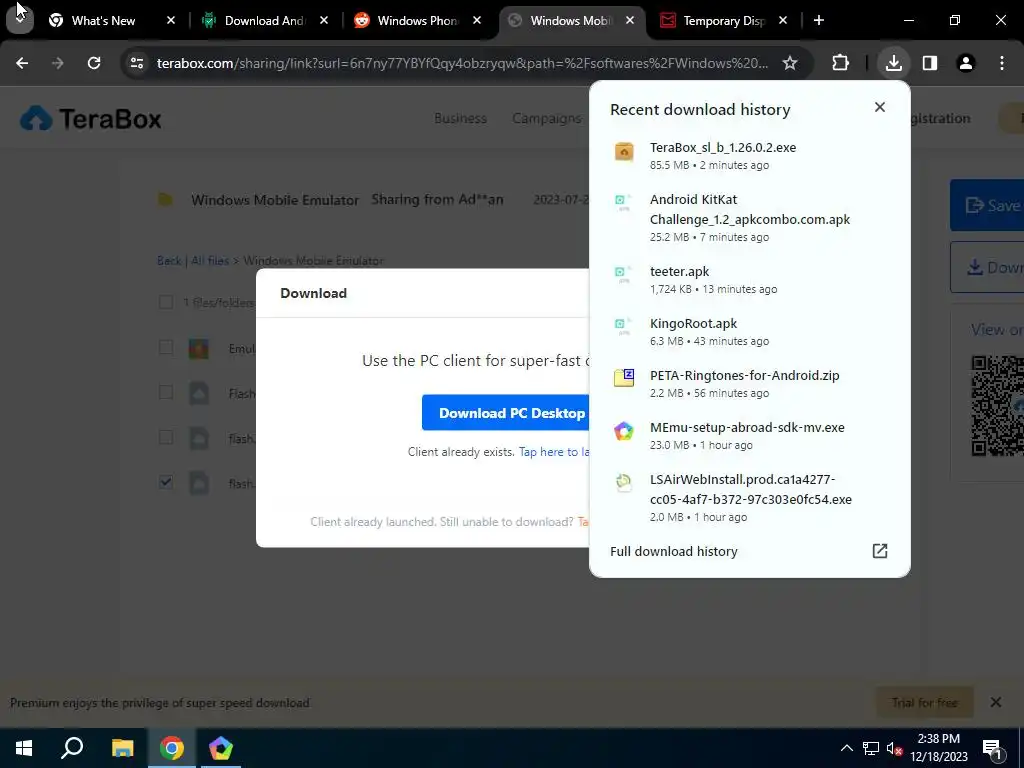
Task: Click the TeraBox logo
Action: pyautogui.click(x=91, y=118)
